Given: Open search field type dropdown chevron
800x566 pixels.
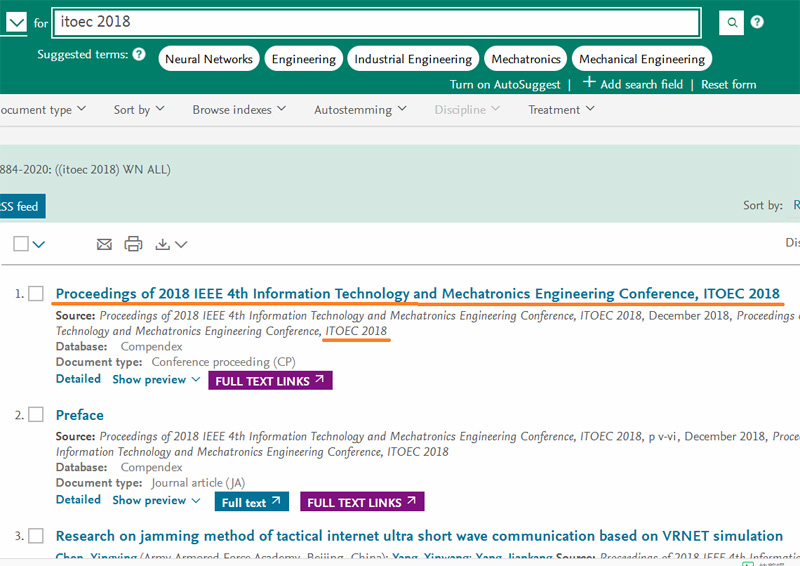Looking at the screenshot, I should pyautogui.click(x=16, y=22).
